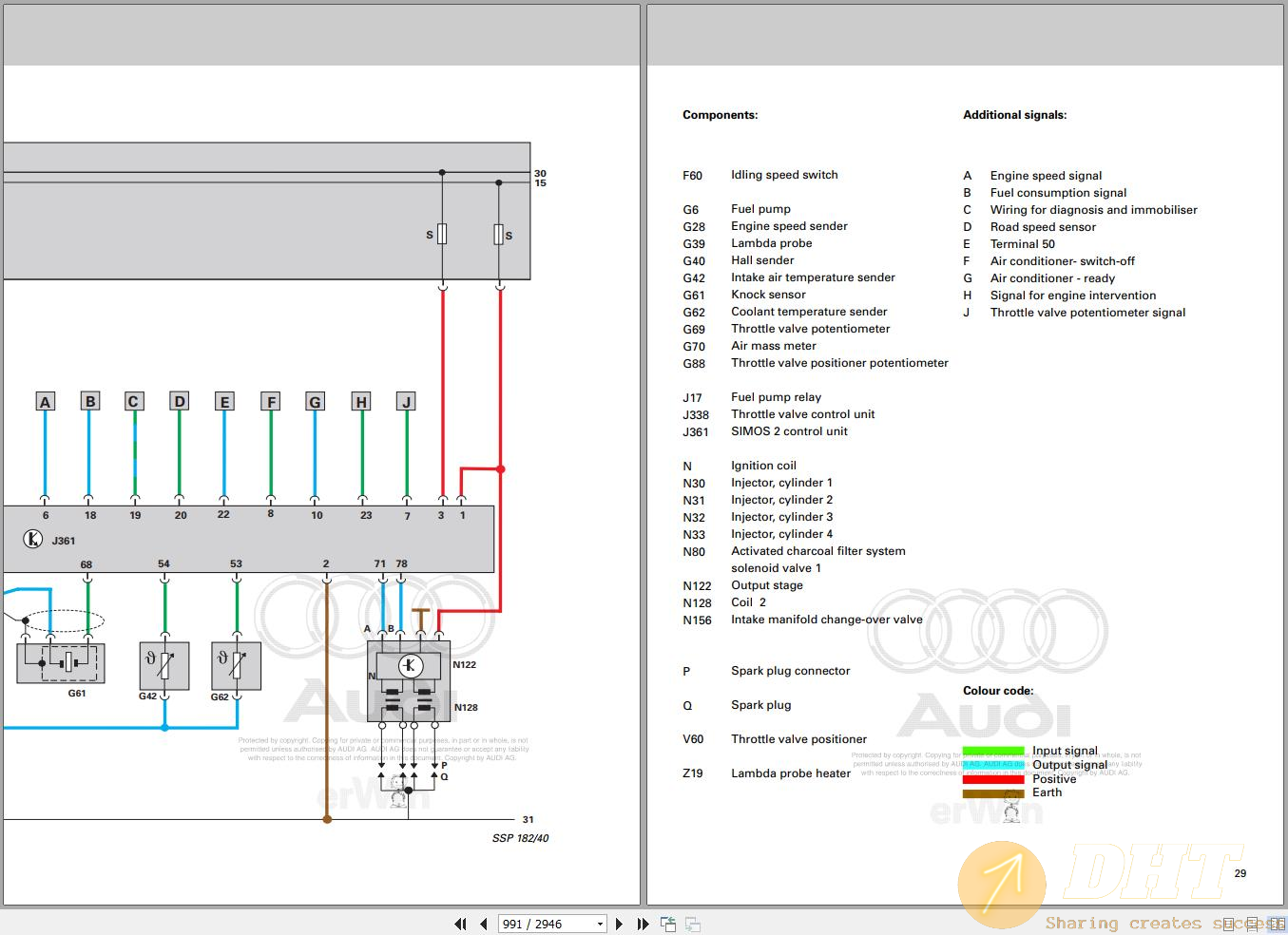Click signal box C in the diagram
1288x935 pixels.
point(133,402)
